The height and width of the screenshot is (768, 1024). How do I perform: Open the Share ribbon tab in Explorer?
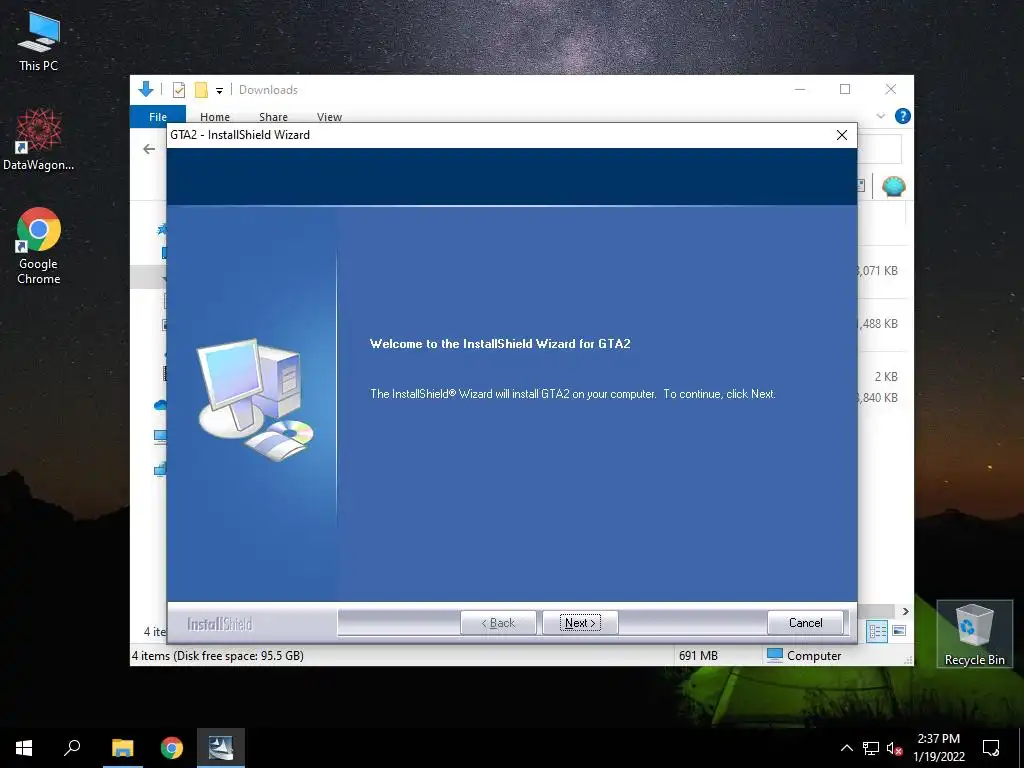273,116
